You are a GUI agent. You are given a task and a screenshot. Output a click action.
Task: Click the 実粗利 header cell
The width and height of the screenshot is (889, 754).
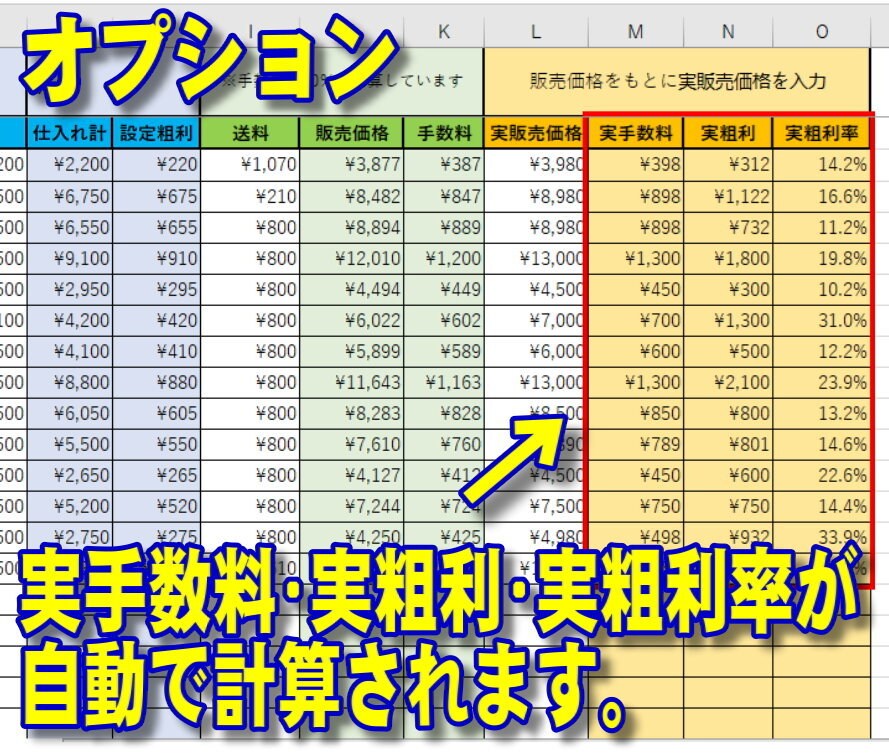728,133
